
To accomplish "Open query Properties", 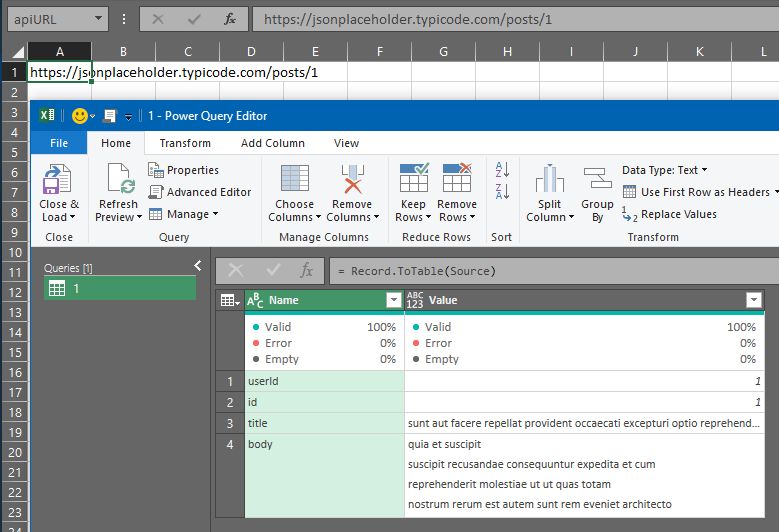I will (183, 170).
